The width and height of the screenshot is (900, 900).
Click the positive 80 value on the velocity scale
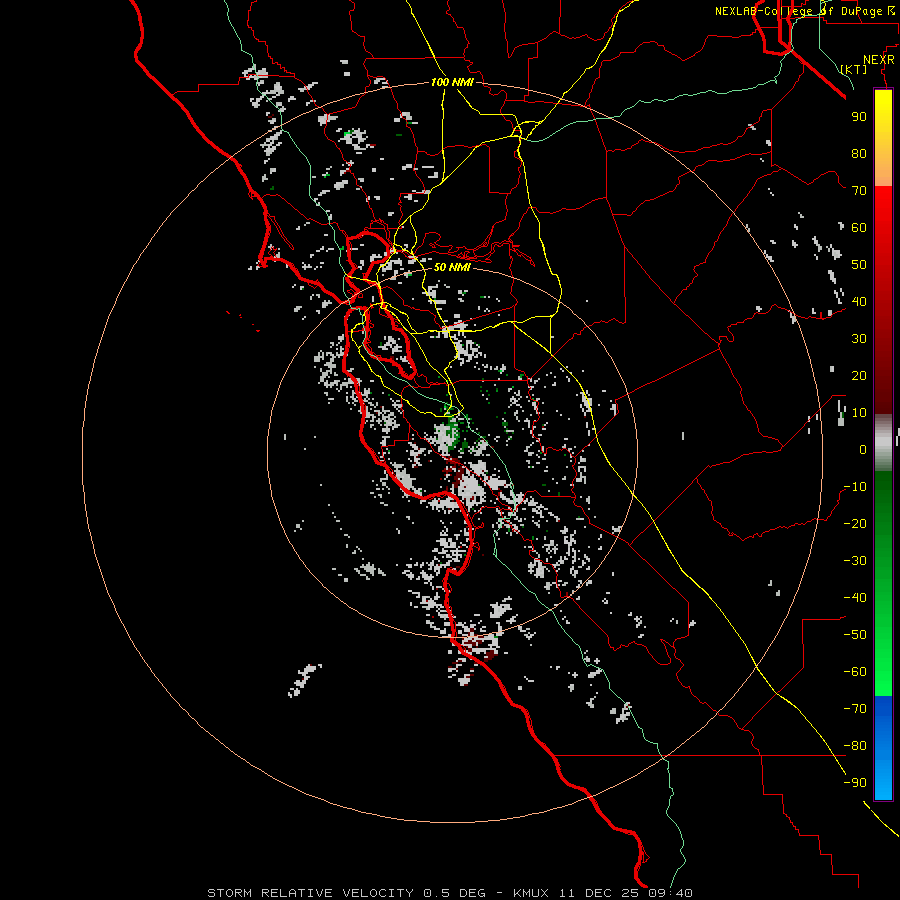coord(859,153)
